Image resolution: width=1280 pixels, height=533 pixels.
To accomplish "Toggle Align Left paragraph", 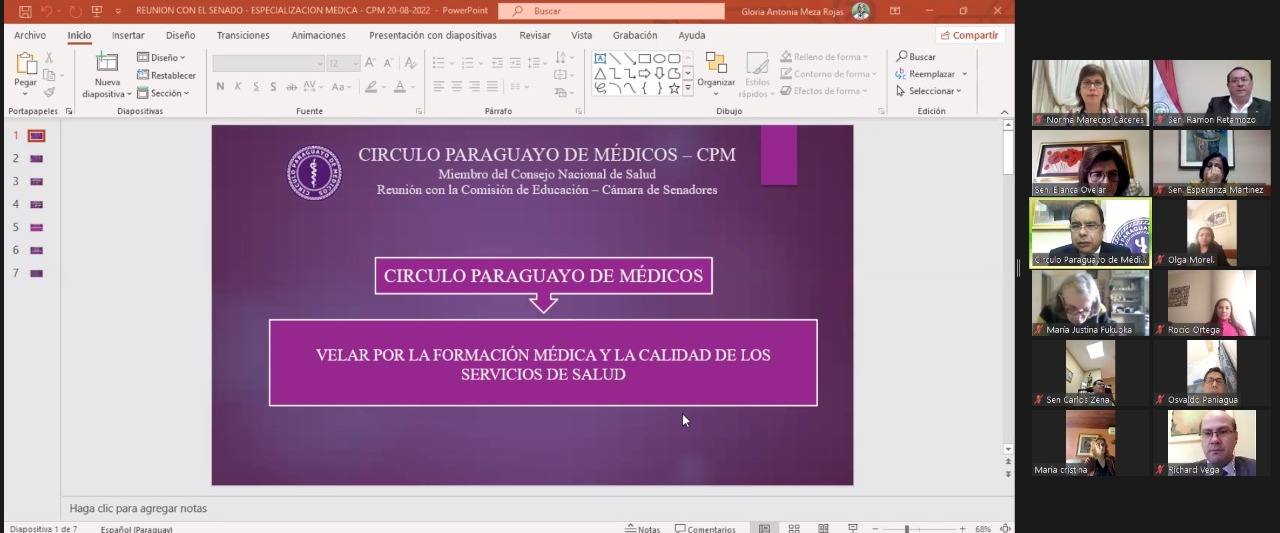I will (x=439, y=87).
